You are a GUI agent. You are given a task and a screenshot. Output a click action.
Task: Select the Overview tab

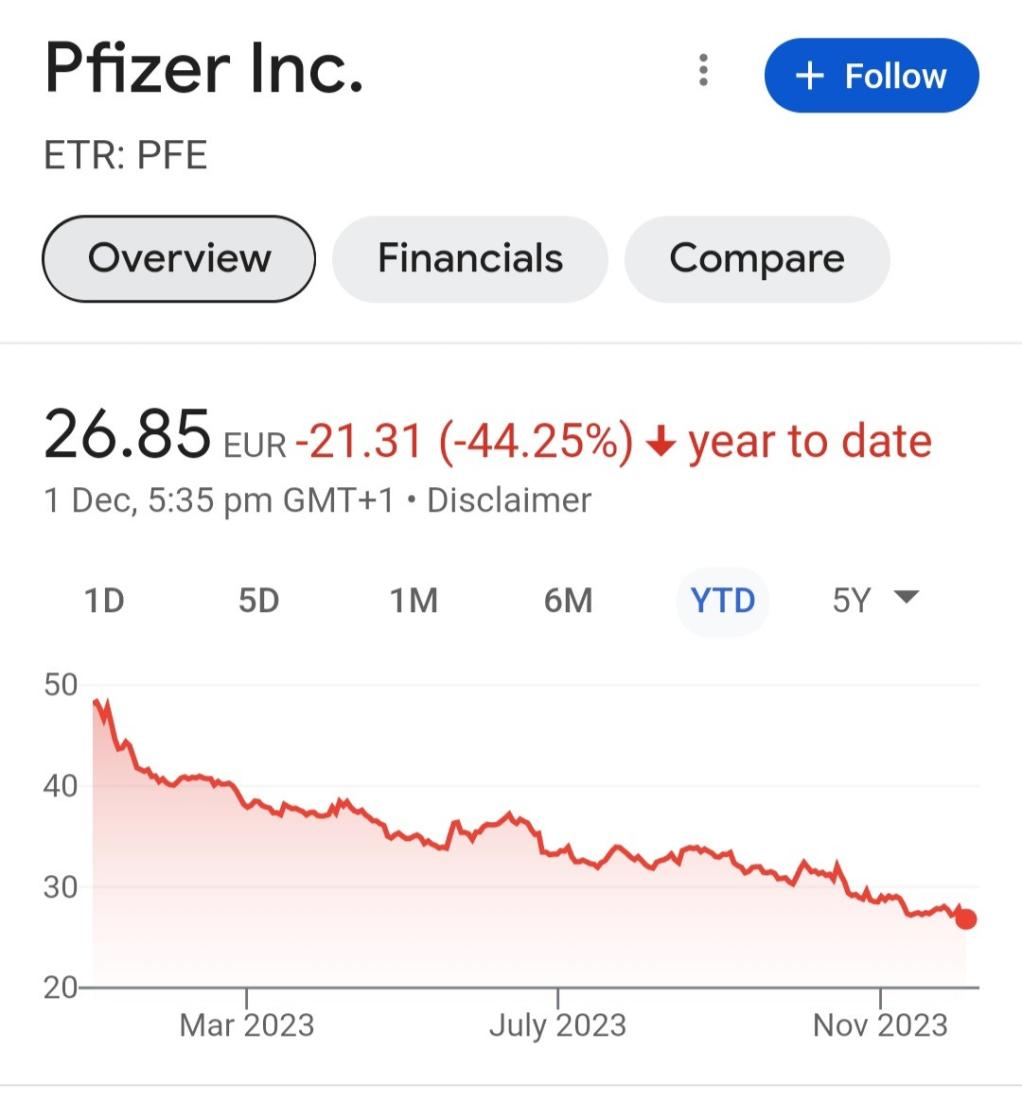pyautogui.click(x=179, y=258)
